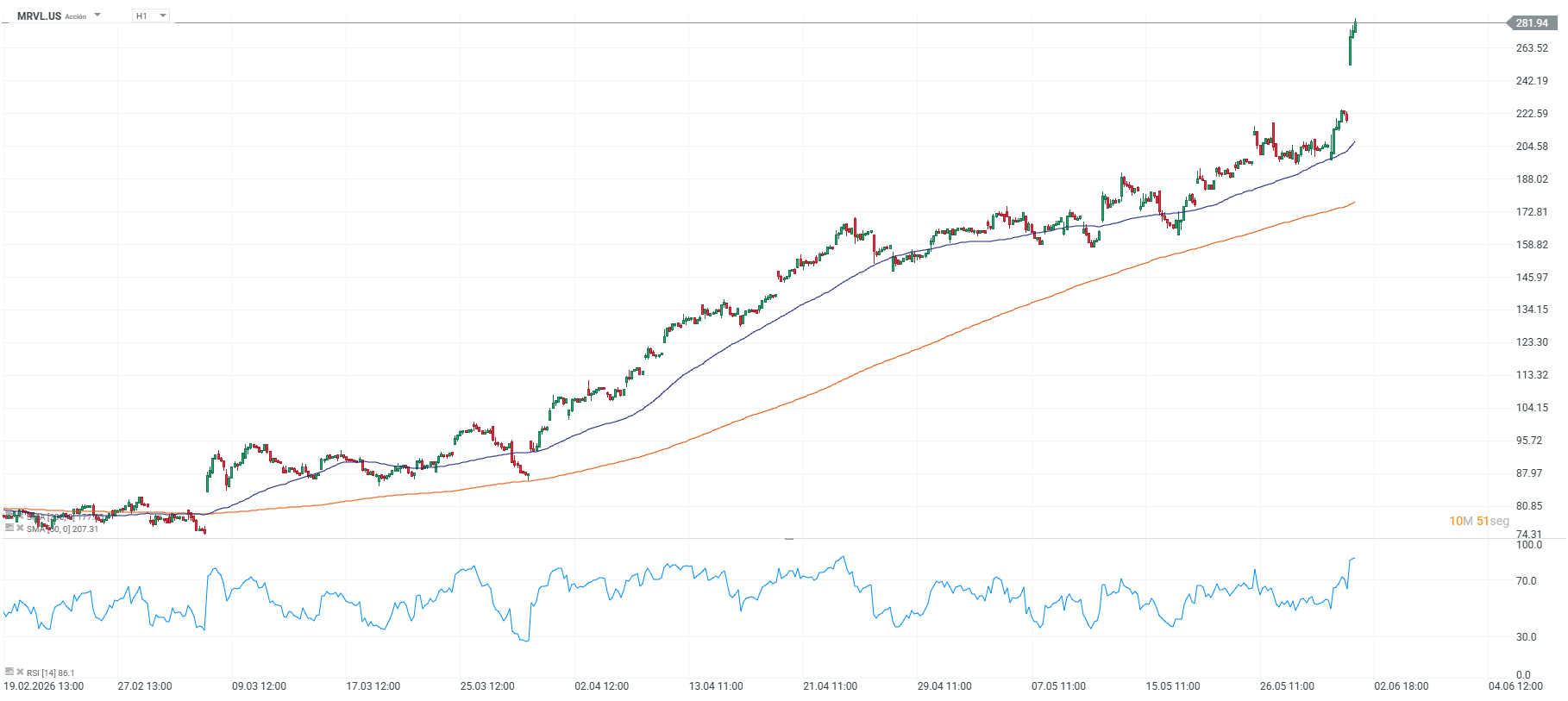Screen dimensions: 1568x701
Task: Click the 26.05 11:00 time label
Action: 1288,686
